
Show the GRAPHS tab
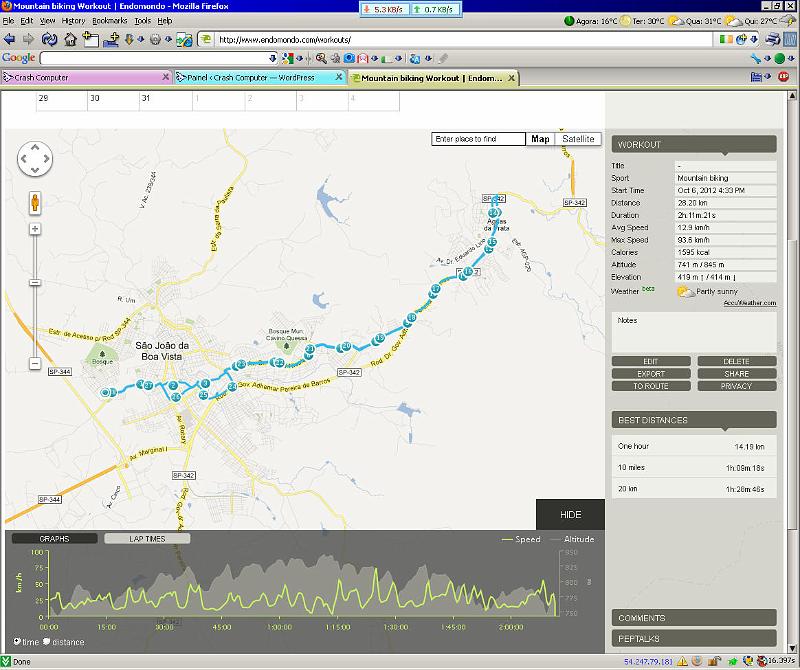click(54, 538)
